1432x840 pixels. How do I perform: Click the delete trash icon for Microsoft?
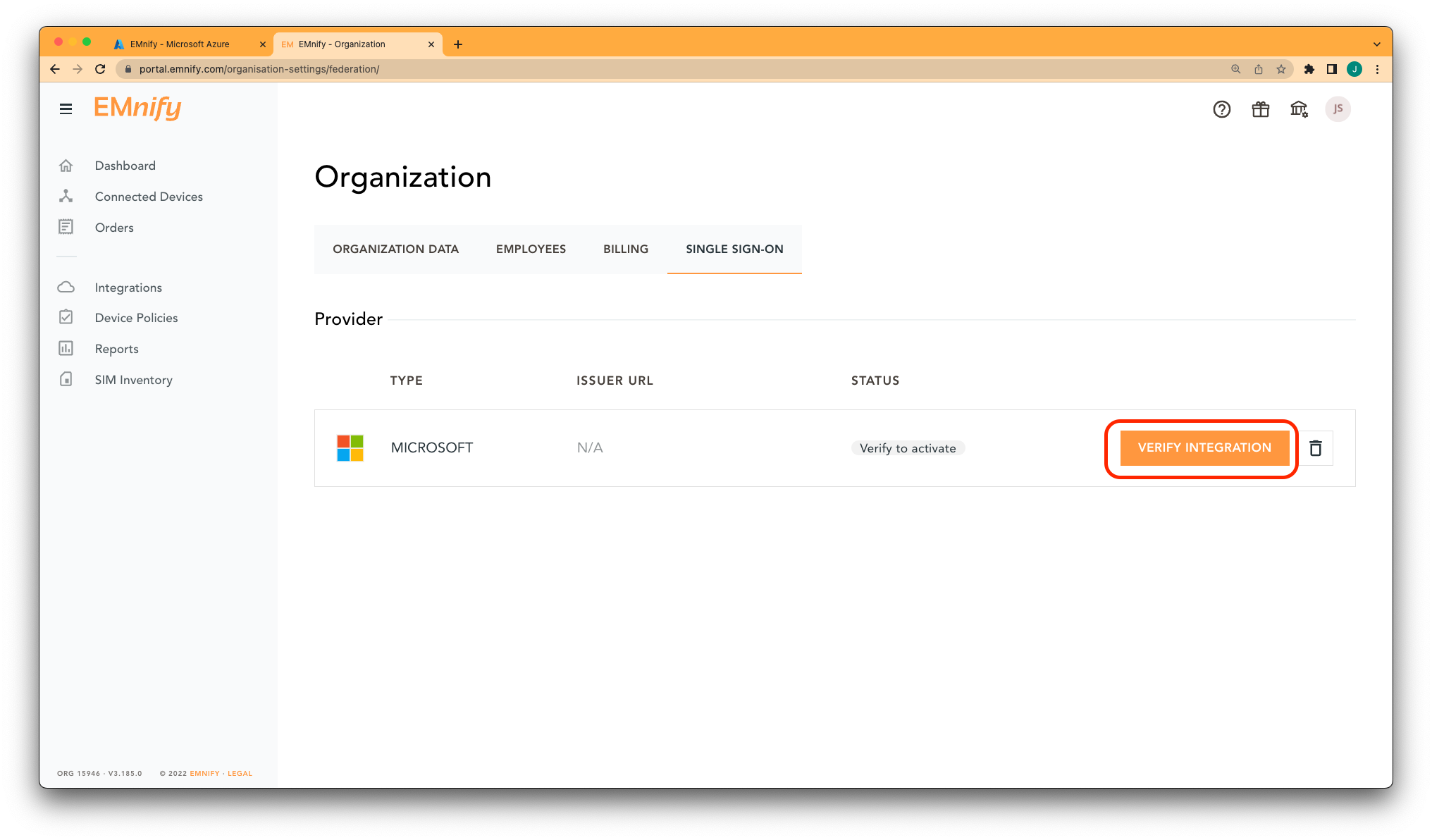pos(1317,448)
